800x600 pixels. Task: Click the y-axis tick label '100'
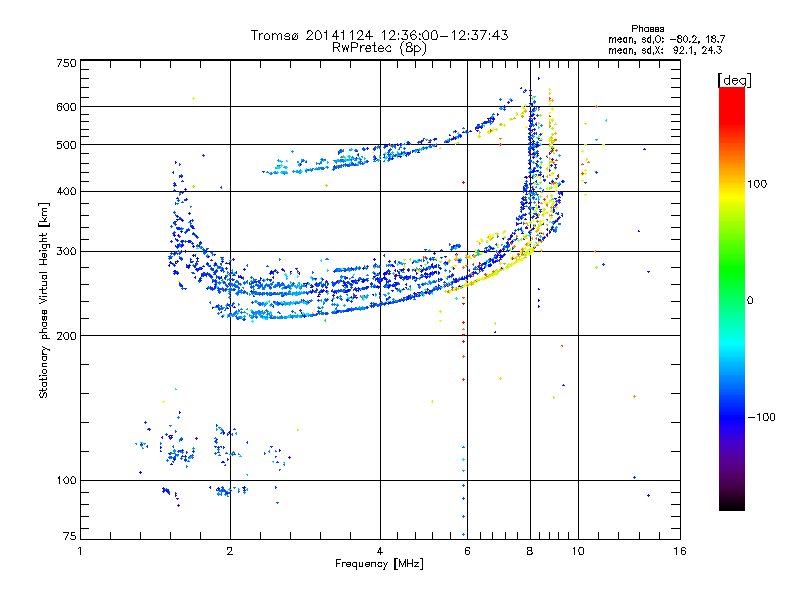click(66, 481)
